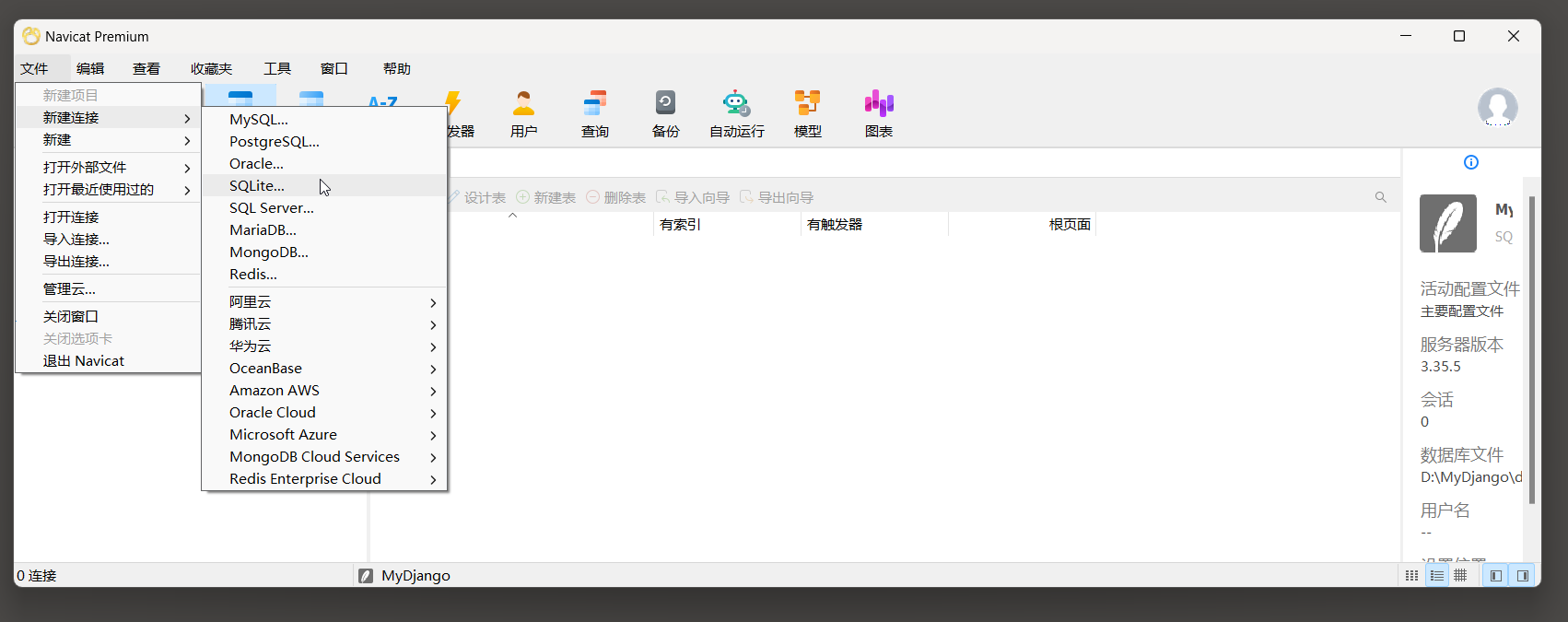The width and height of the screenshot is (1568, 622).
Task: Expand the 新建连接 submenu entry
Action: click(109, 118)
